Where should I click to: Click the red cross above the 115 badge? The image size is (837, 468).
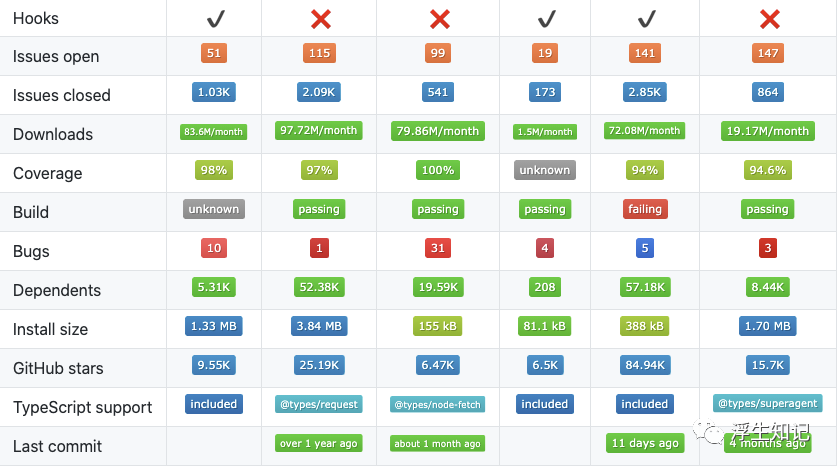tap(320, 18)
